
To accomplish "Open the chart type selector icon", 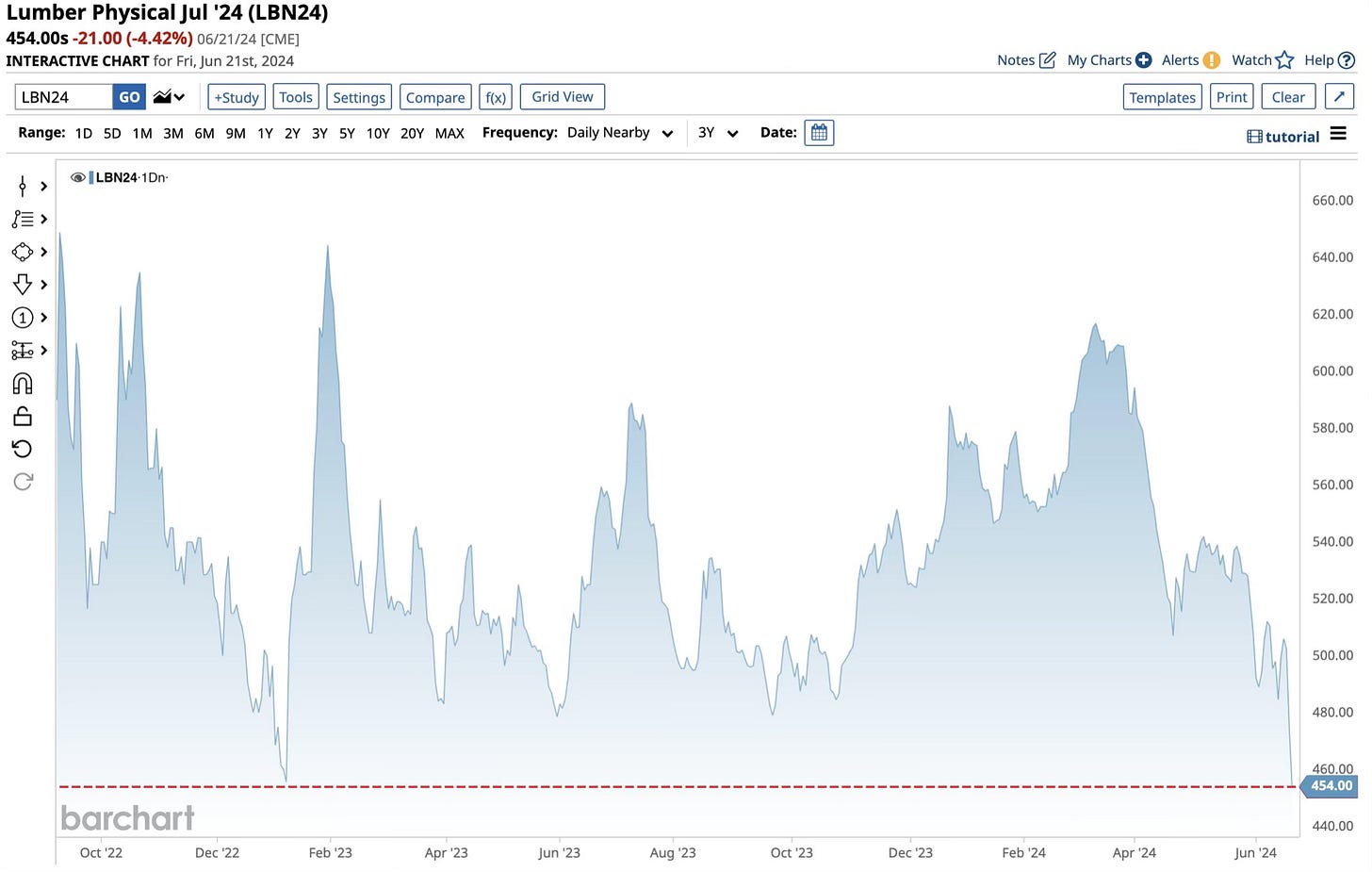I will click(x=170, y=97).
